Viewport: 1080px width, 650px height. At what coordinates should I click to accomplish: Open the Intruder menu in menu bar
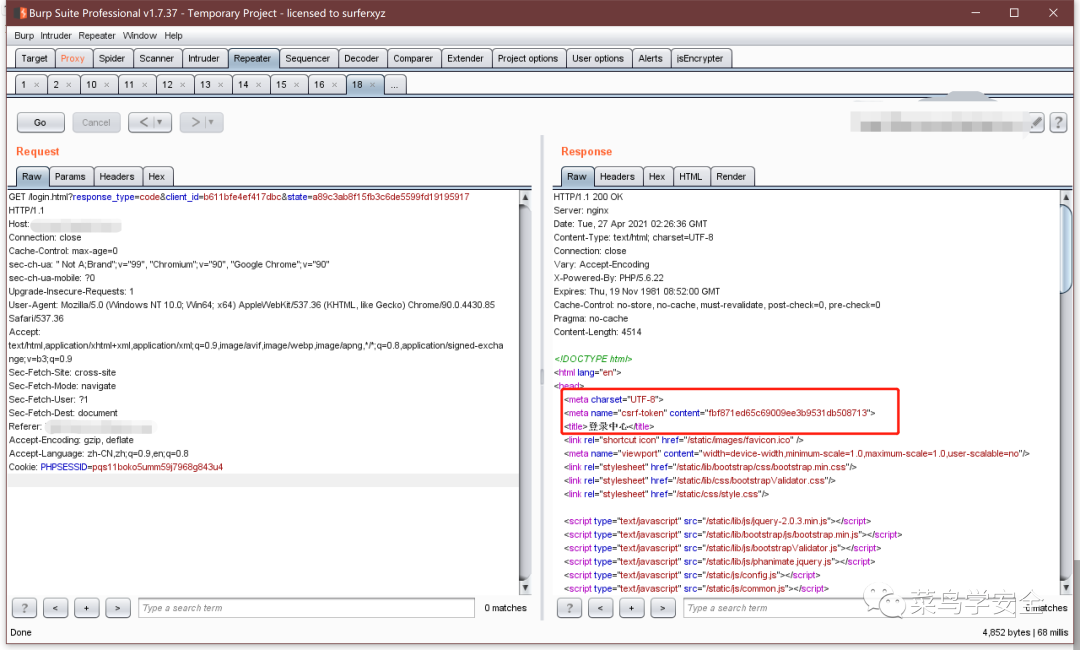click(56, 35)
